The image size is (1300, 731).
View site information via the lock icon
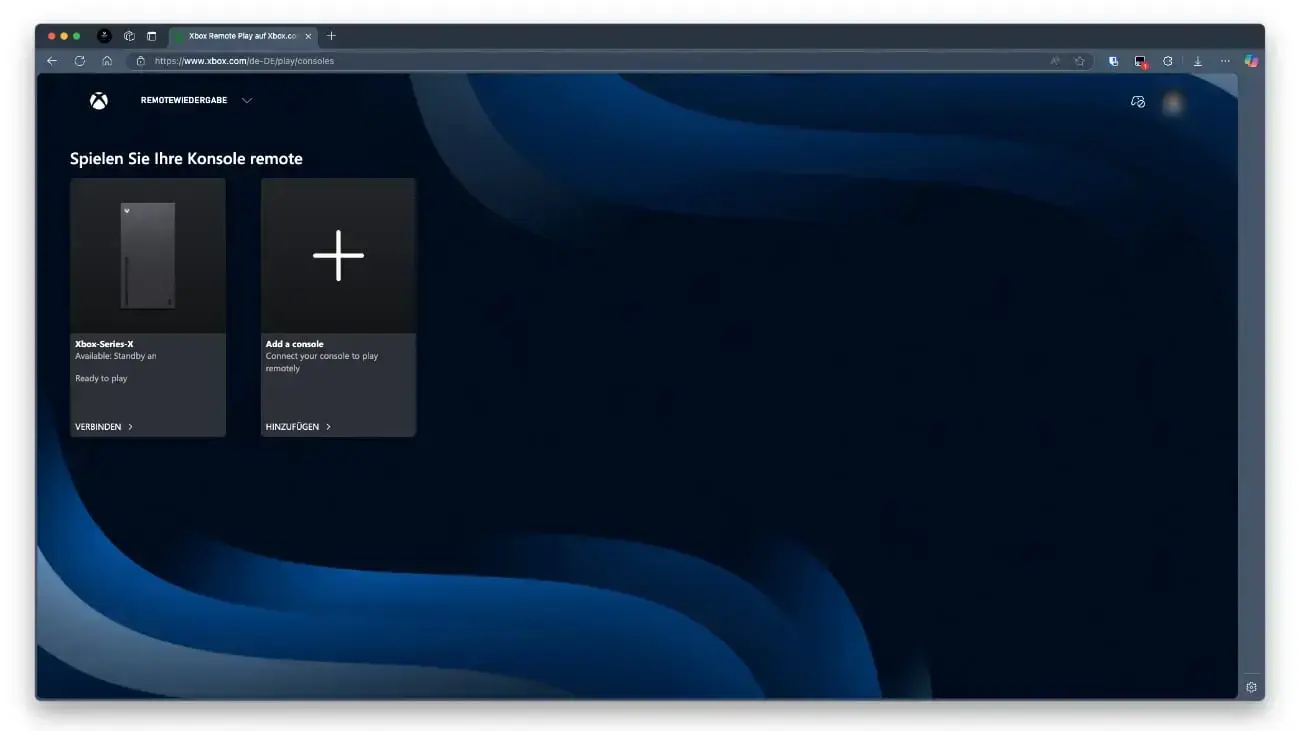coord(140,61)
